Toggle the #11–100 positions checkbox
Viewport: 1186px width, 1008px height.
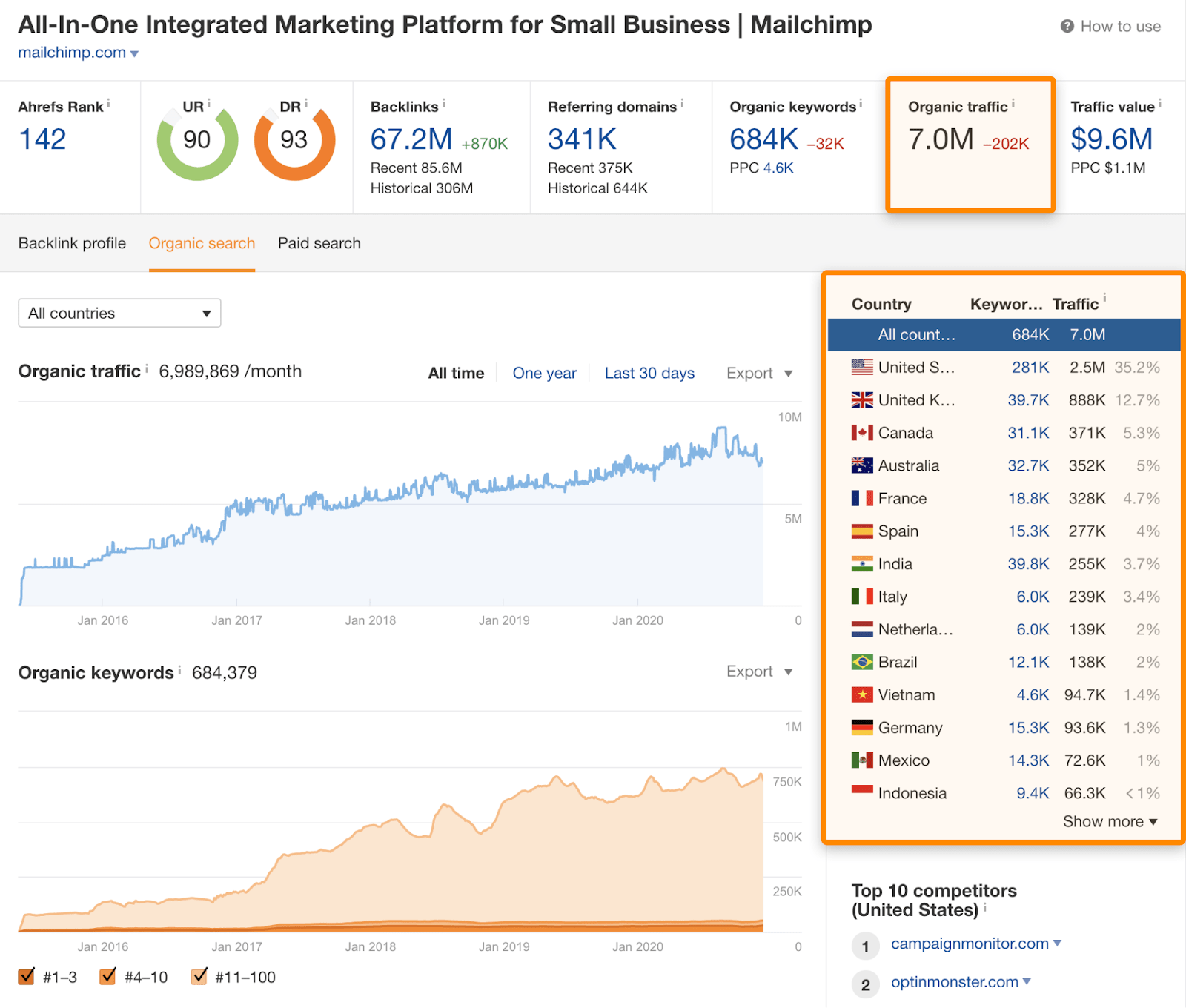(199, 976)
